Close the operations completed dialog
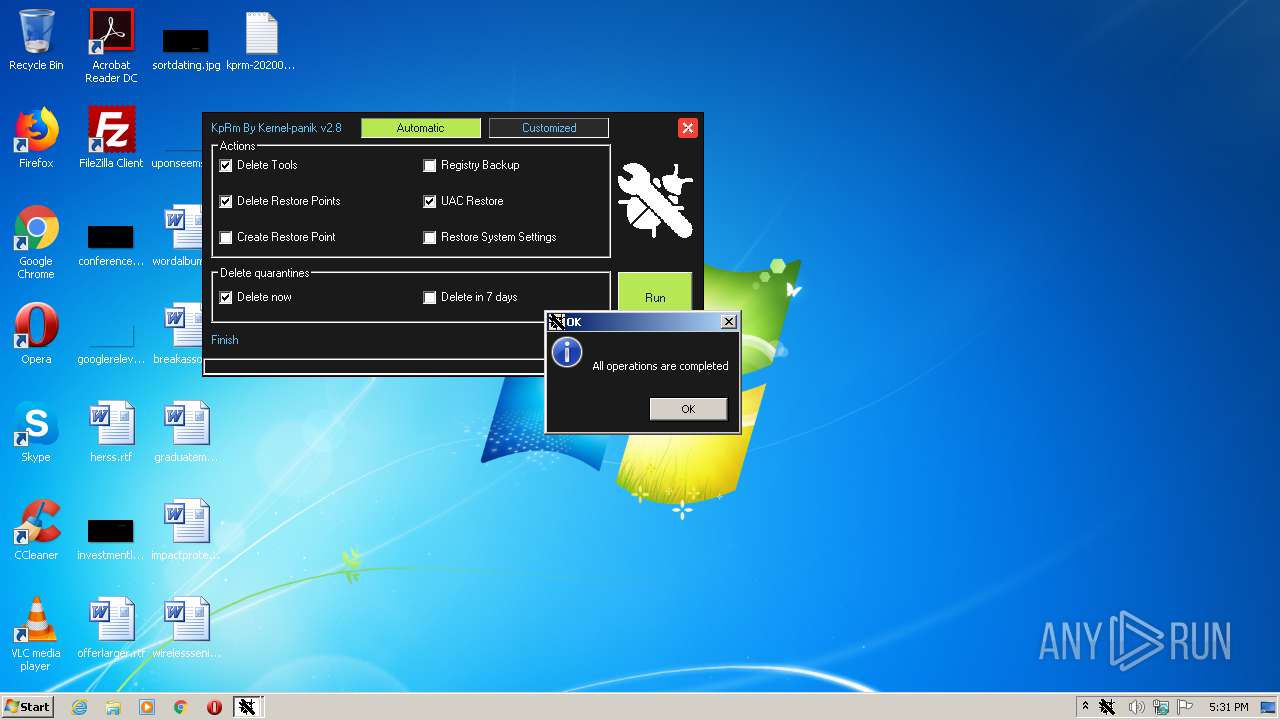 pyautogui.click(x=729, y=321)
